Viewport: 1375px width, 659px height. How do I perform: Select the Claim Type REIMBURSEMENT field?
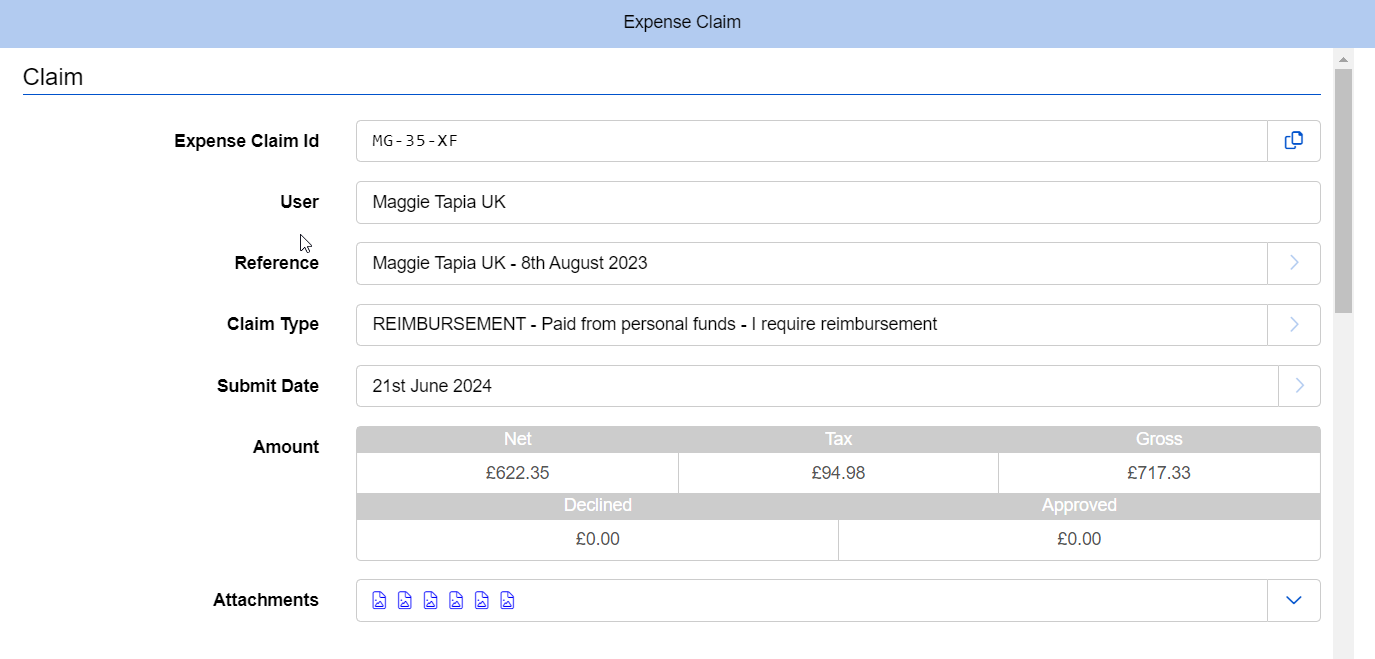[812, 325]
